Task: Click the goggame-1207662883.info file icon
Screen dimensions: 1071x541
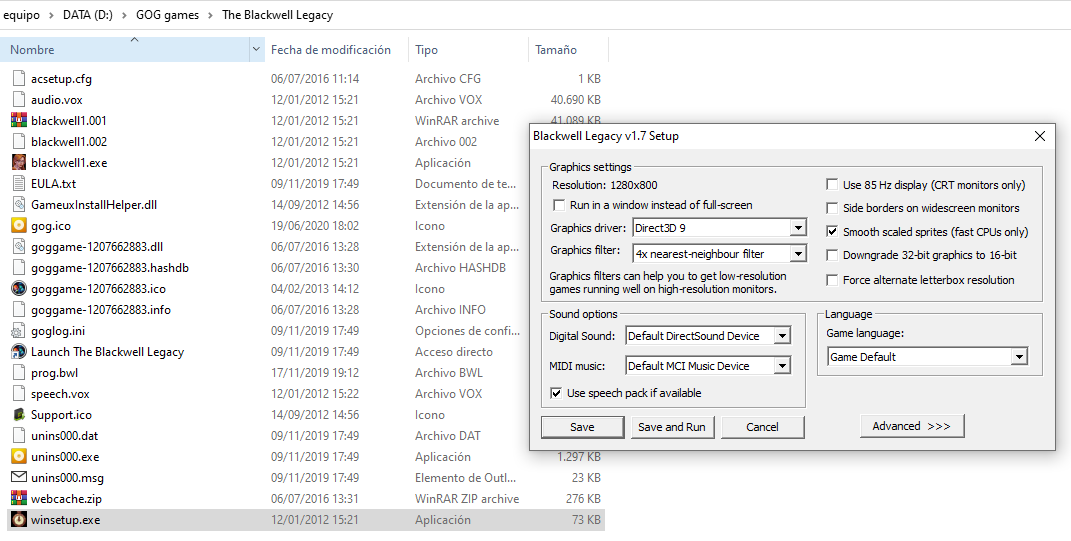Action: click(18, 310)
